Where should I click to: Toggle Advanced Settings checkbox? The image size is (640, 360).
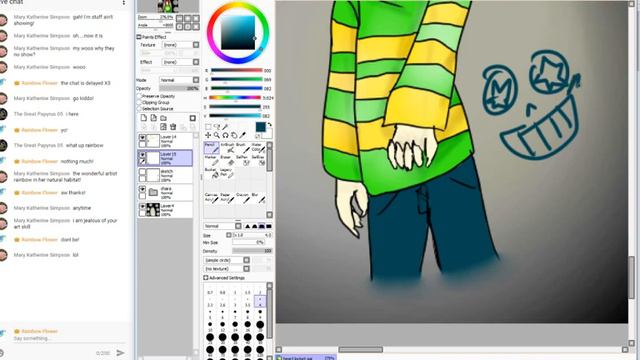(x=206, y=278)
